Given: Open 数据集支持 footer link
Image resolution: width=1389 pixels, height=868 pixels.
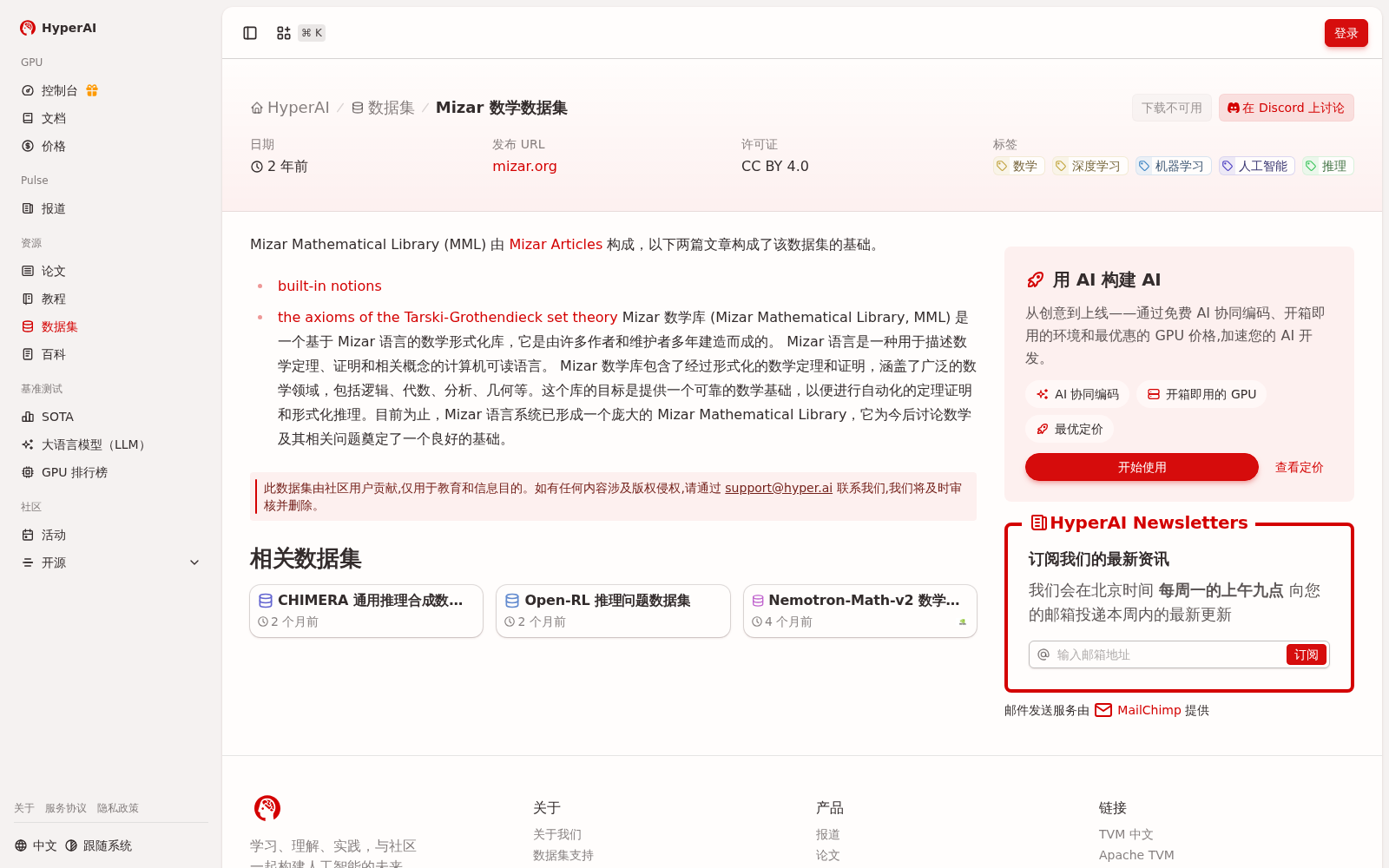Looking at the screenshot, I should coord(563,855).
